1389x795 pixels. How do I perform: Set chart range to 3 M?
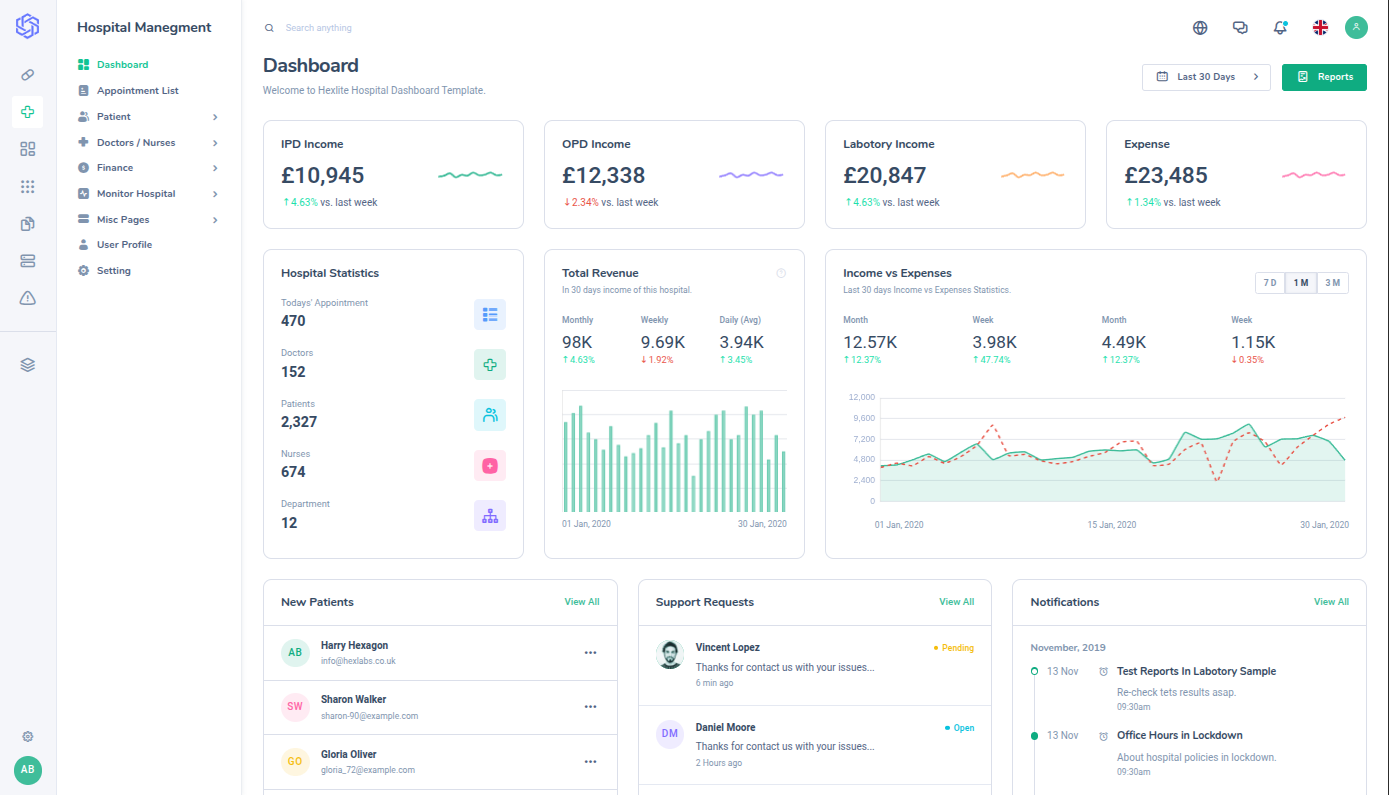tap(1332, 283)
